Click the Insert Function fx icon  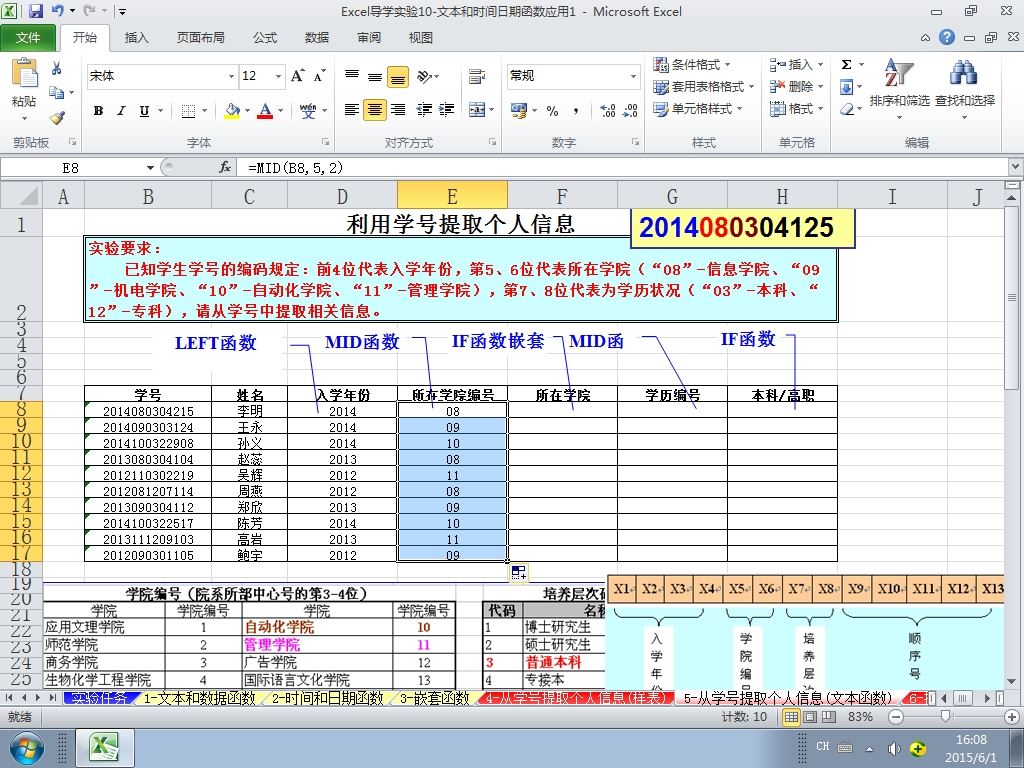(225, 168)
